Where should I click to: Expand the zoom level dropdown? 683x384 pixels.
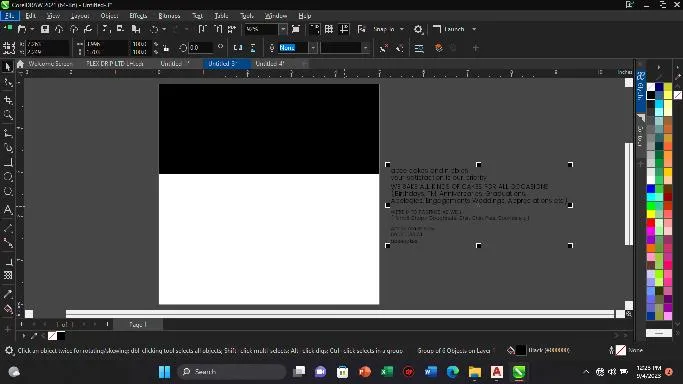coord(283,29)
